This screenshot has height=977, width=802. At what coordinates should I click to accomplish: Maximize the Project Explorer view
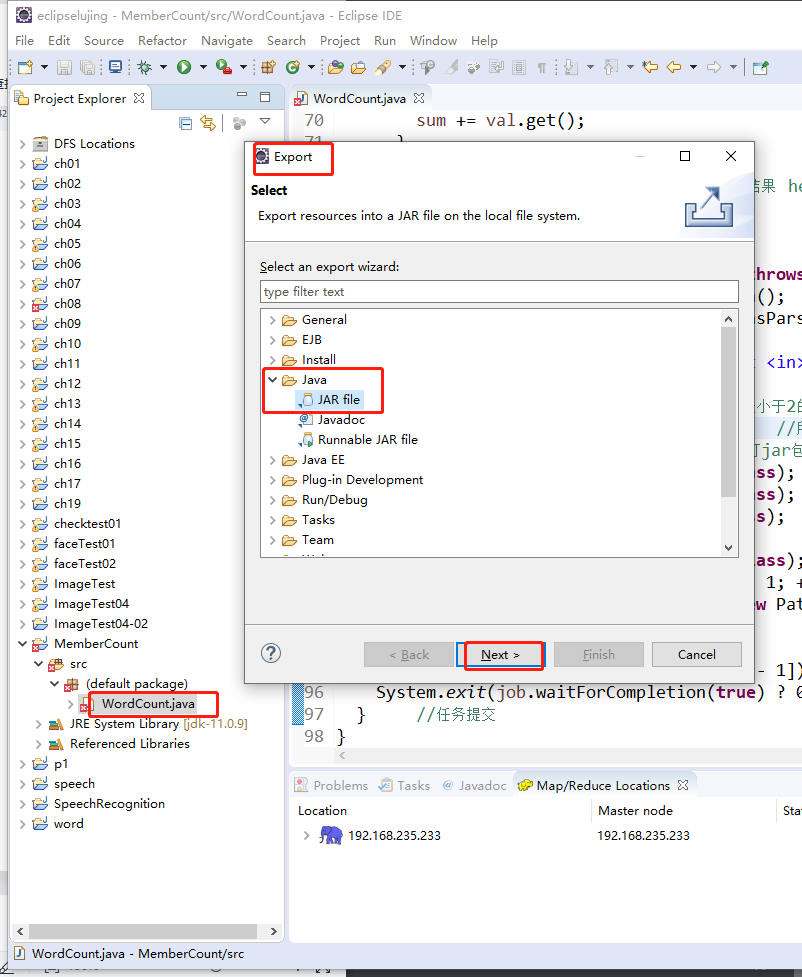(x=265, y=97)
